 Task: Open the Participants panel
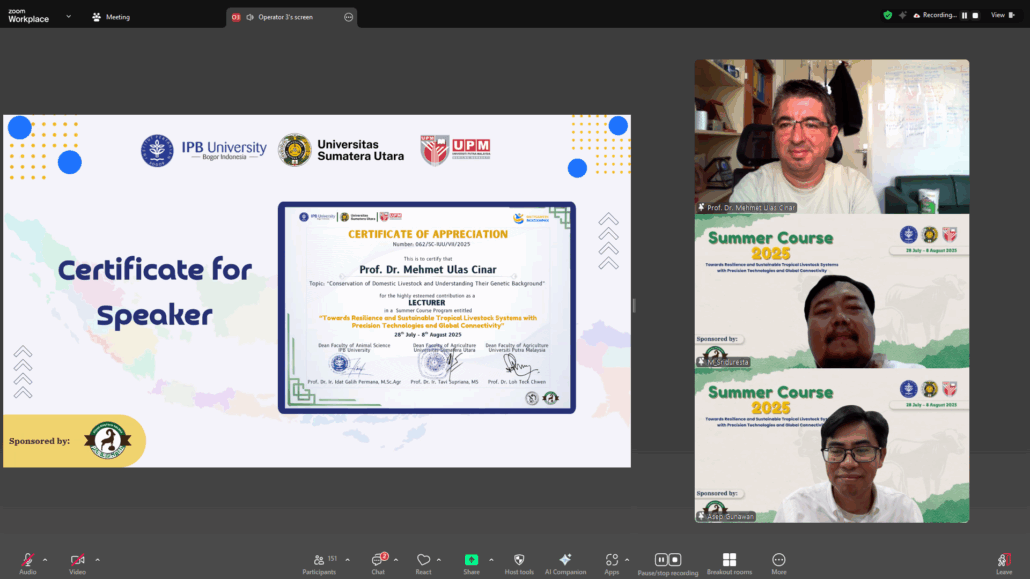[318, 560]
